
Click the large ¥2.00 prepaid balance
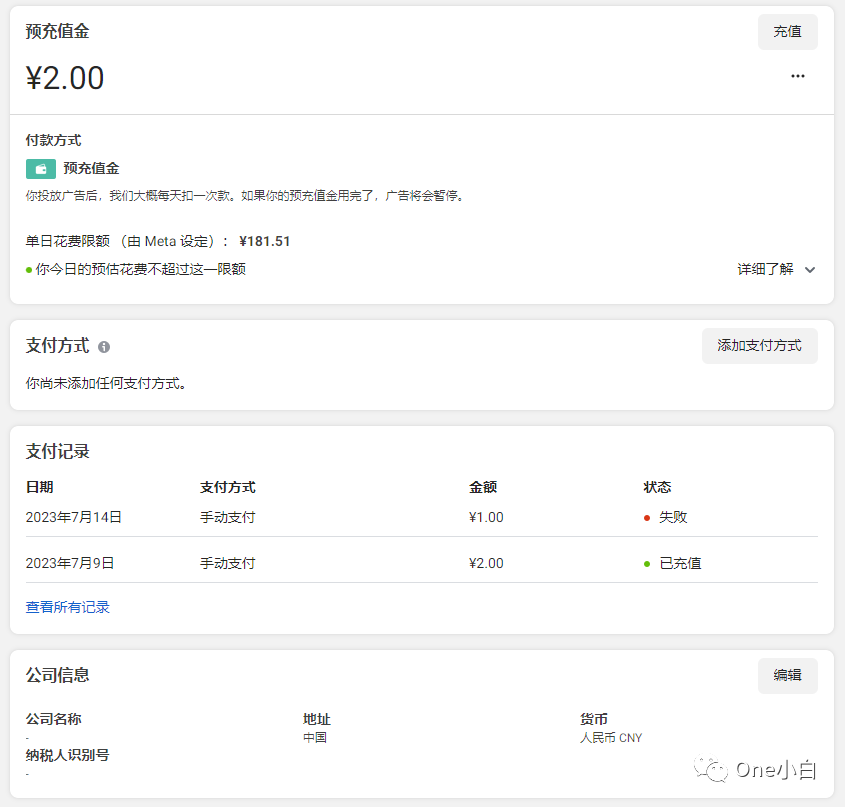pyautogui.click(x=65, y=78)
